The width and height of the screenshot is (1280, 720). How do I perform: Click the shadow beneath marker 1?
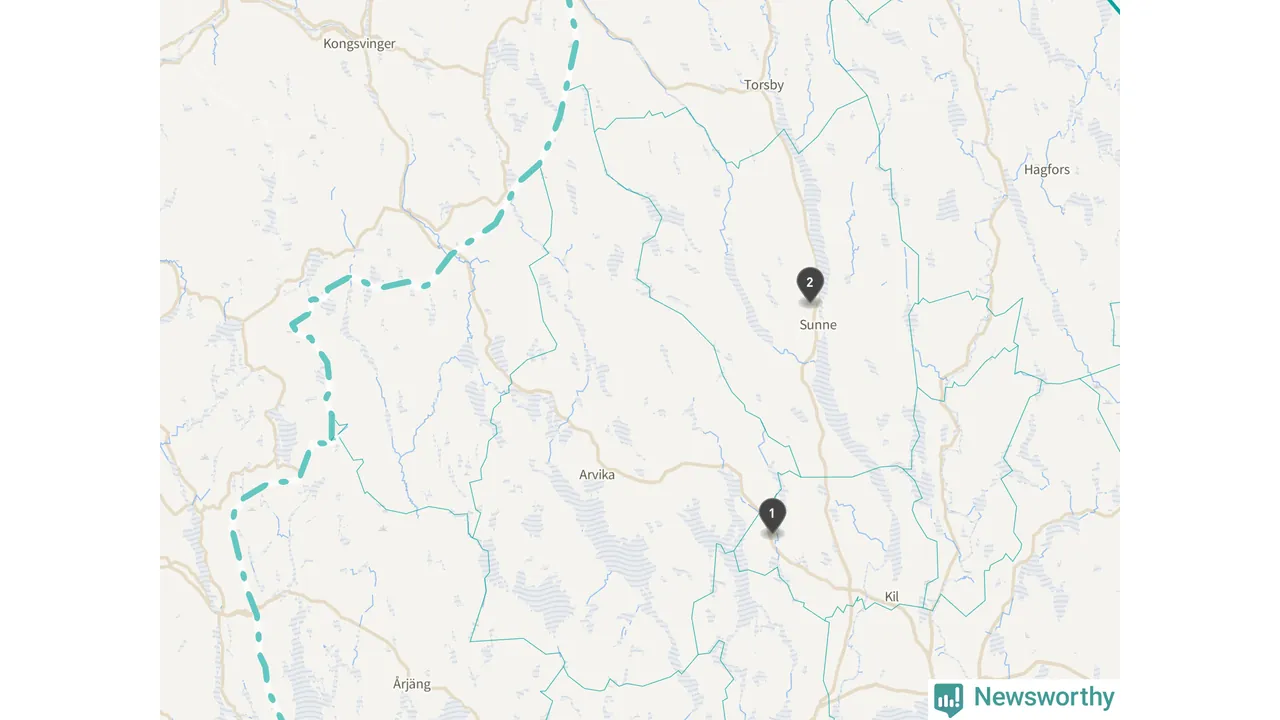point(772,535)
